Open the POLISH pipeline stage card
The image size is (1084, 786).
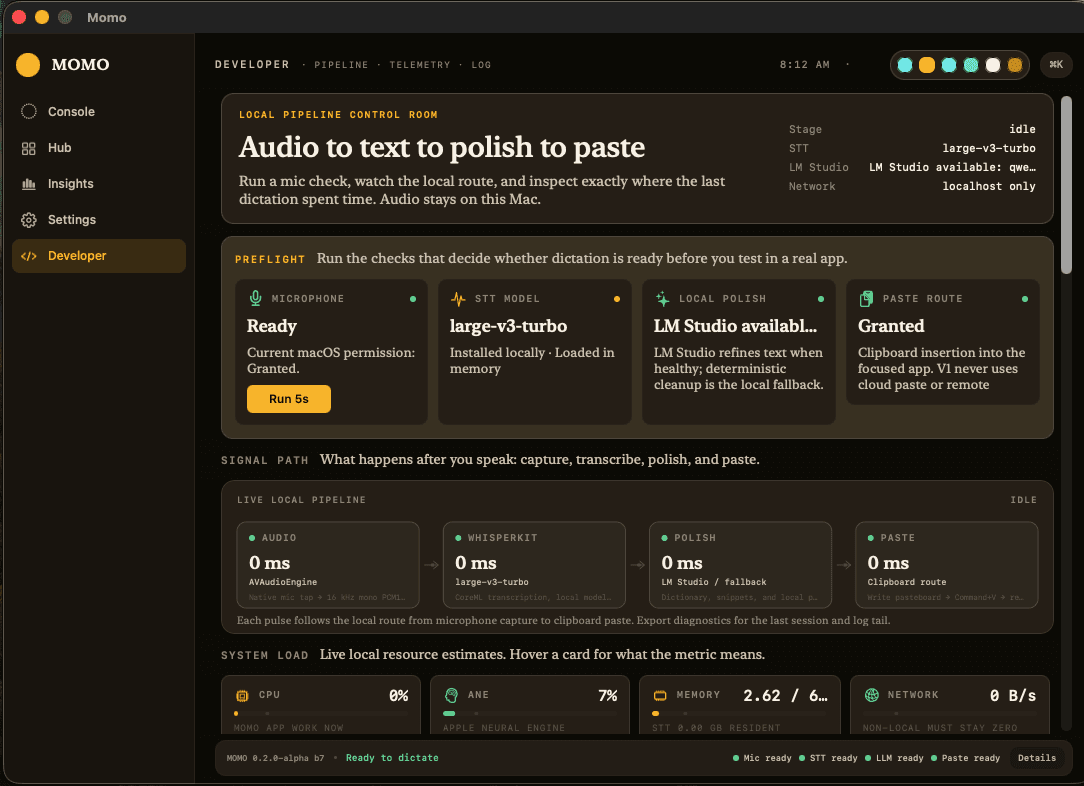pyautogui.click(x=740, y=565)
